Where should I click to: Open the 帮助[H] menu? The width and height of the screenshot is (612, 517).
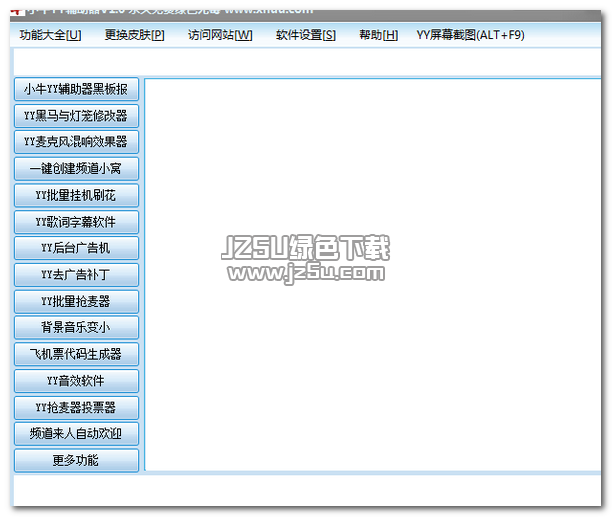tap(378, 35)
